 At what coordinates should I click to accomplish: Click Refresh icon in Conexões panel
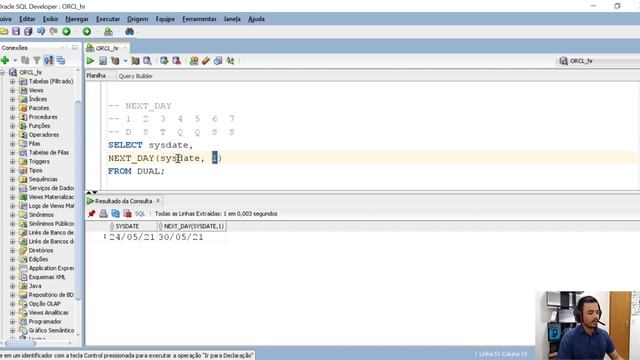[25, 60]
